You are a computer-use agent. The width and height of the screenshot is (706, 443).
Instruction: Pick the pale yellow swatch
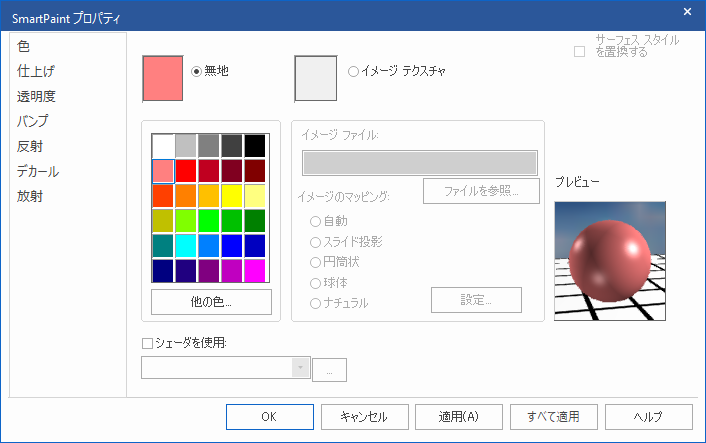[x=255, y=196]
